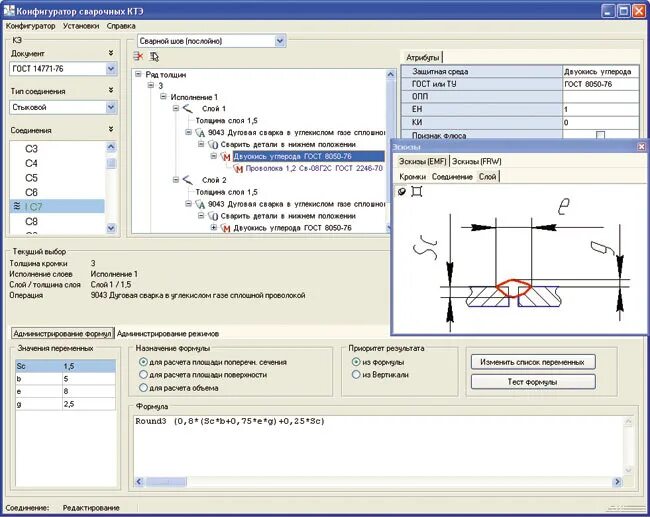This screenshot has height=517, width=650.
Task: Click ГОСТ 8050-76 attribute value cell
Action: click(600, 84)
